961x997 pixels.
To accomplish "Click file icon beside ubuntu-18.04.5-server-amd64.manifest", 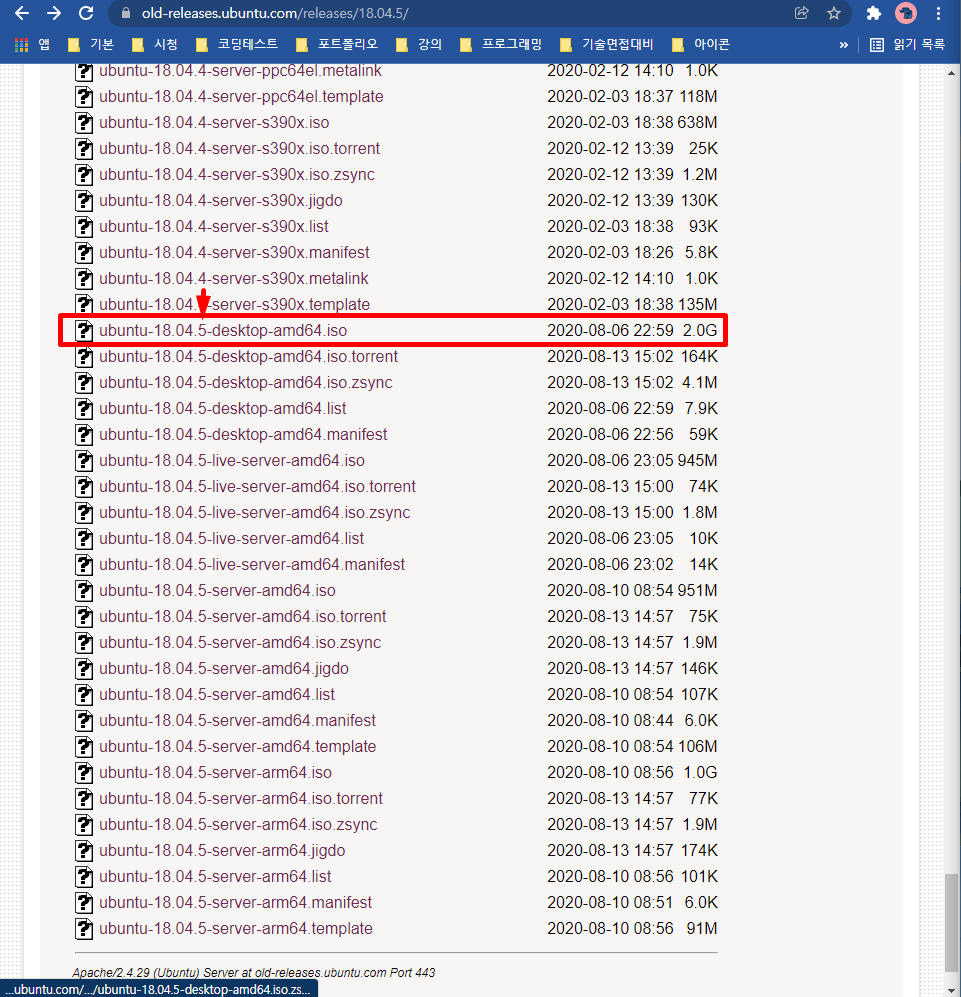I will [84, 721].
